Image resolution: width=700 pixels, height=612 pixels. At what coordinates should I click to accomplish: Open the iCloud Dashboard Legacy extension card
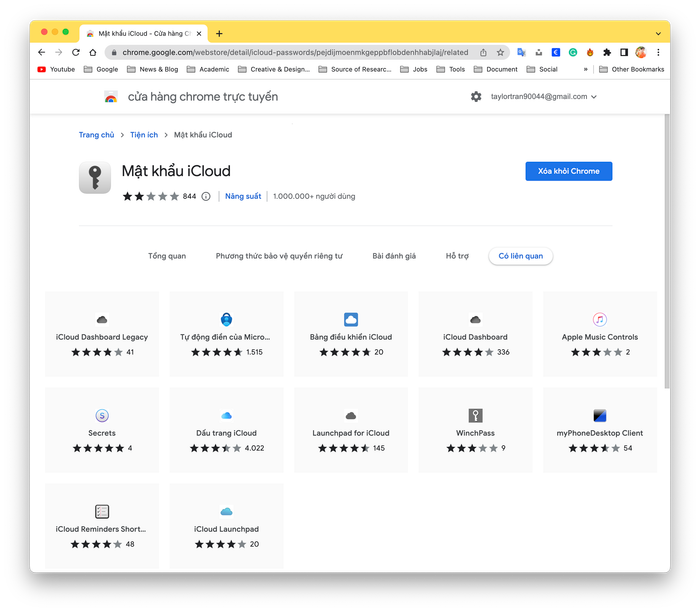(x=102, y=334)
